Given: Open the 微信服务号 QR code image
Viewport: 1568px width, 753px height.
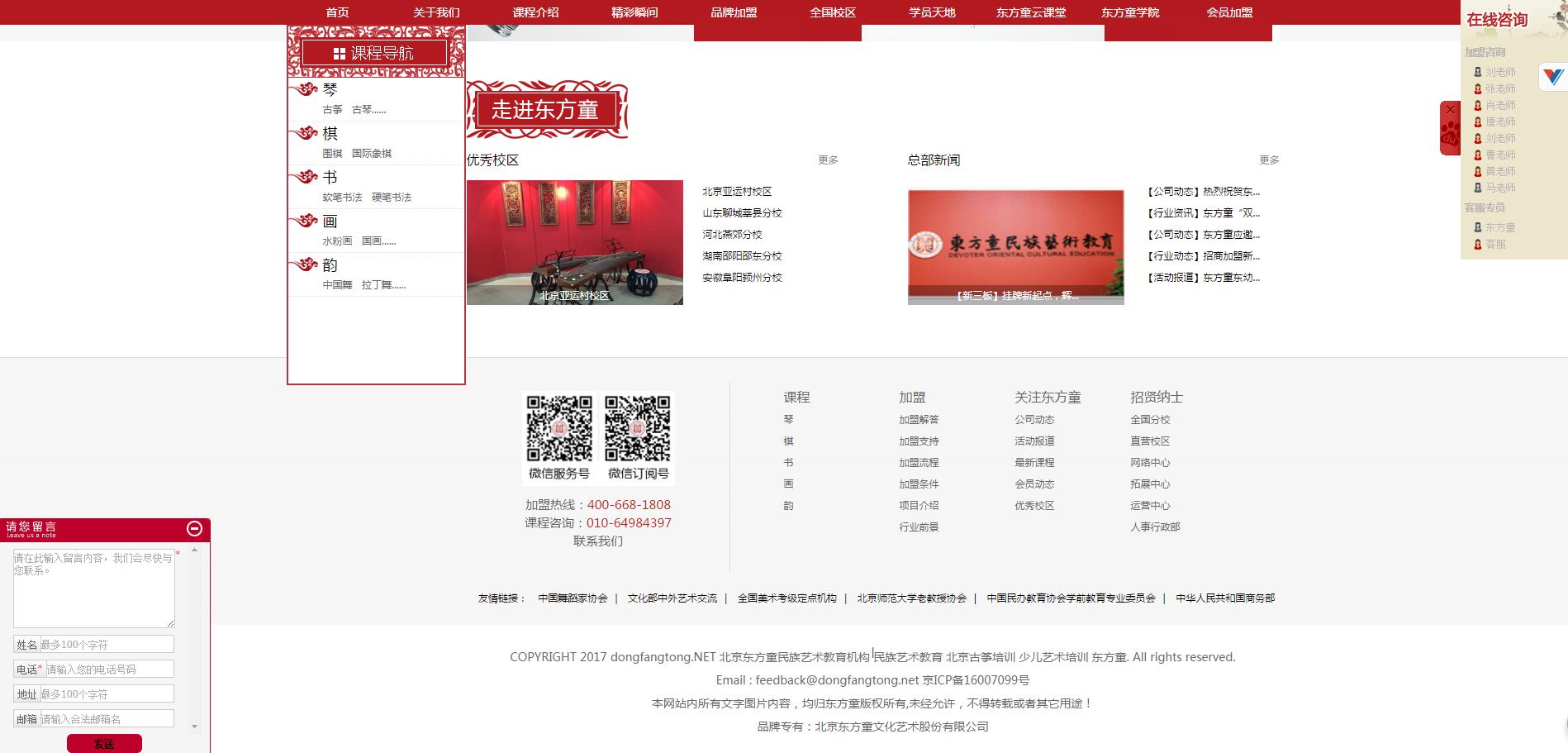Looking at the screenshot, I should pyautogui.click(x=558, y=427).
